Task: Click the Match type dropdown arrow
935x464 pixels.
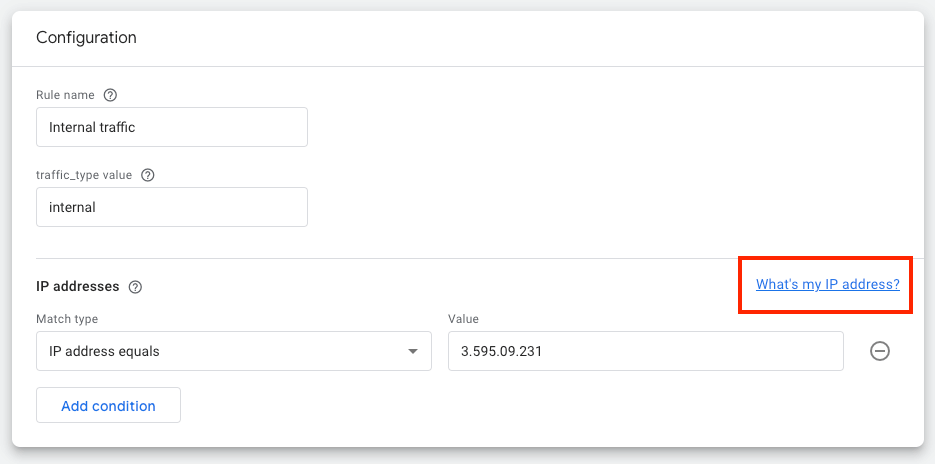Action: [x=413, y=351]
